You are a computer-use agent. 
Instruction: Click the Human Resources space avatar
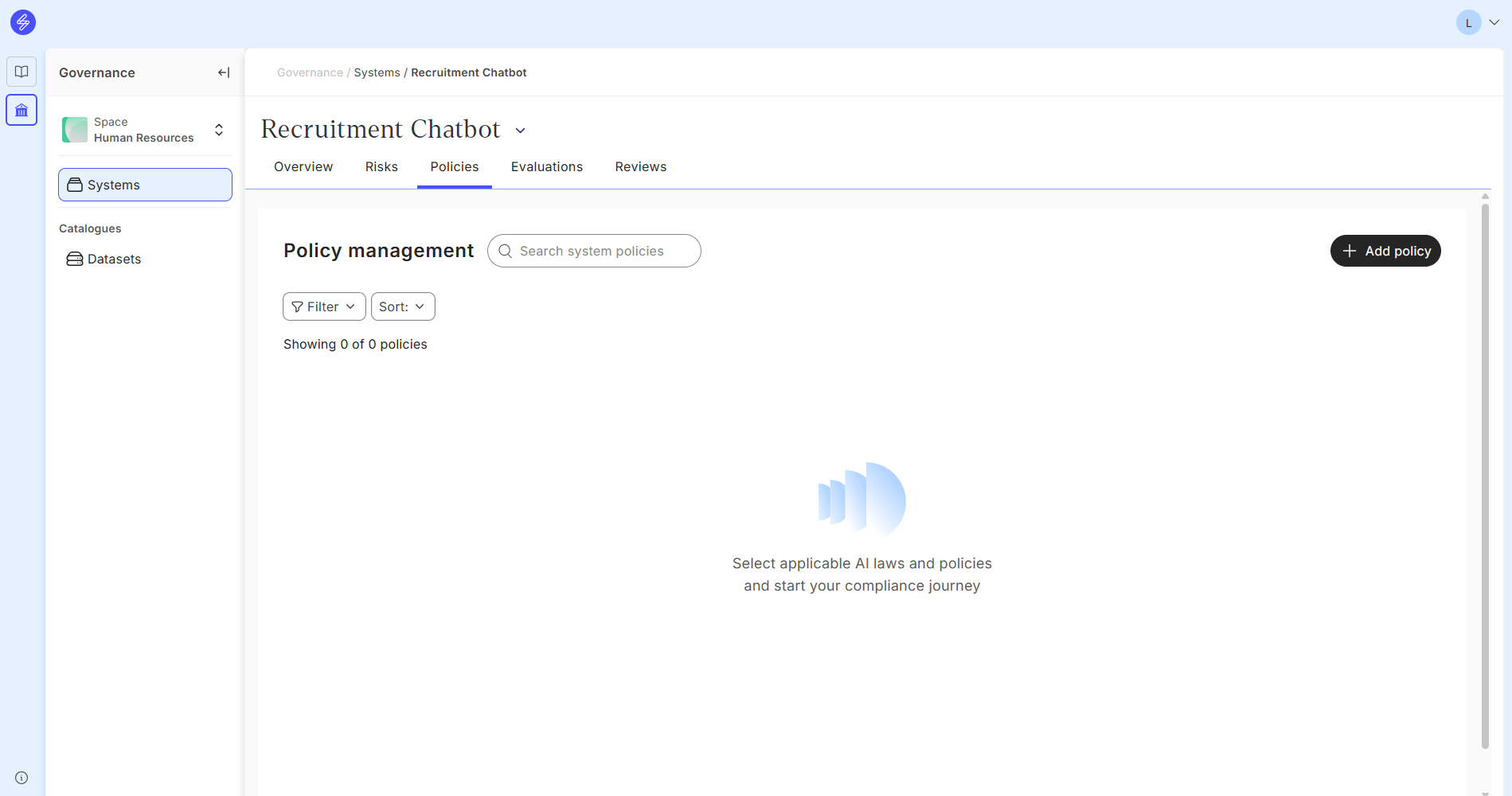[75, 130]
